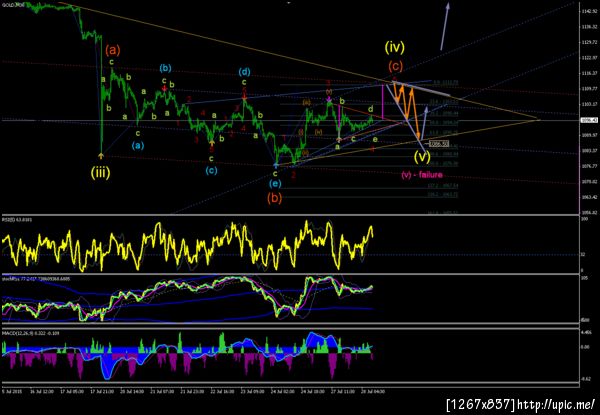Click the small yellow e wave label

click(375, 140)
